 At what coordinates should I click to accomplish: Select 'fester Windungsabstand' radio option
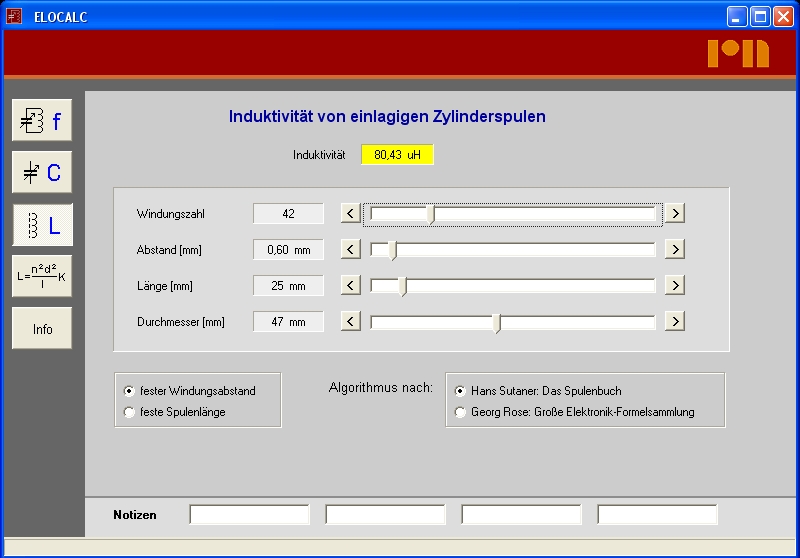[128, 391]
